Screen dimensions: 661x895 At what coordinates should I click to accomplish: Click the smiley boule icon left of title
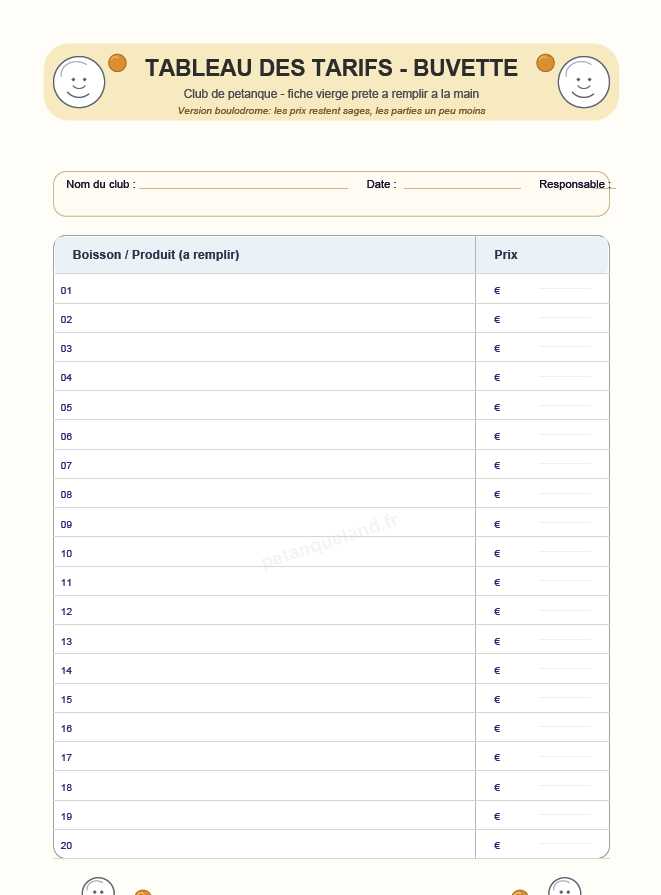coord(79,82)
